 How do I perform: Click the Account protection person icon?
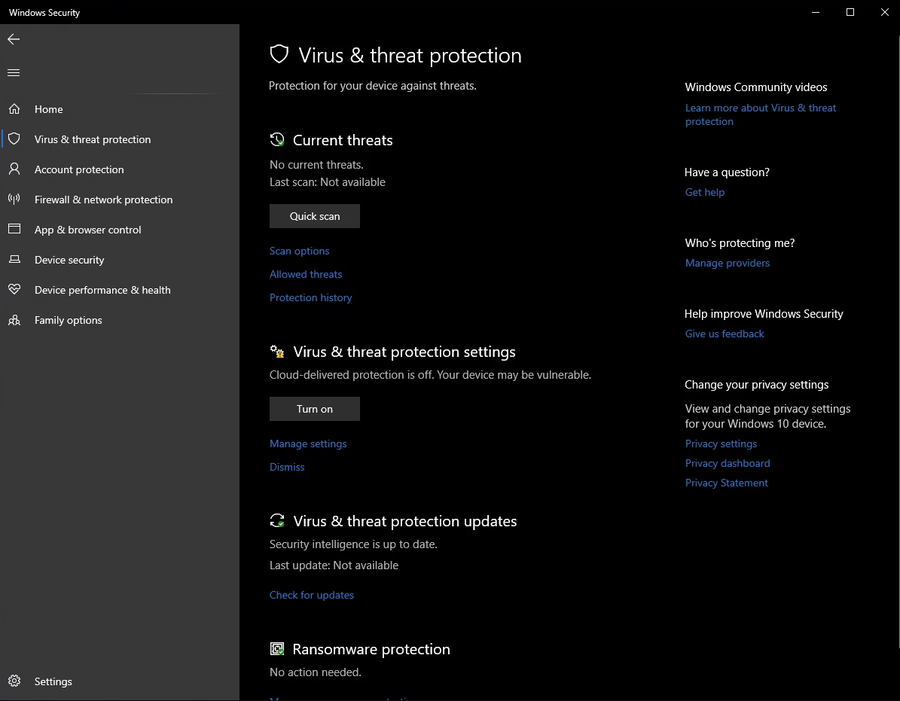[x=14, y=169]
